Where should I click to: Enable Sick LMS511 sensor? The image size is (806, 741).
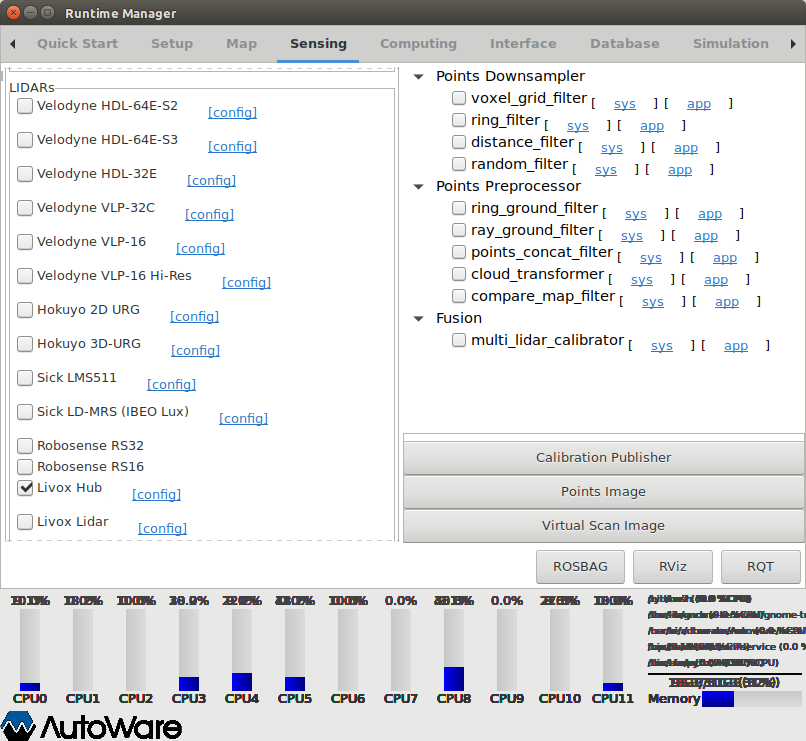(x=25, y=378)
